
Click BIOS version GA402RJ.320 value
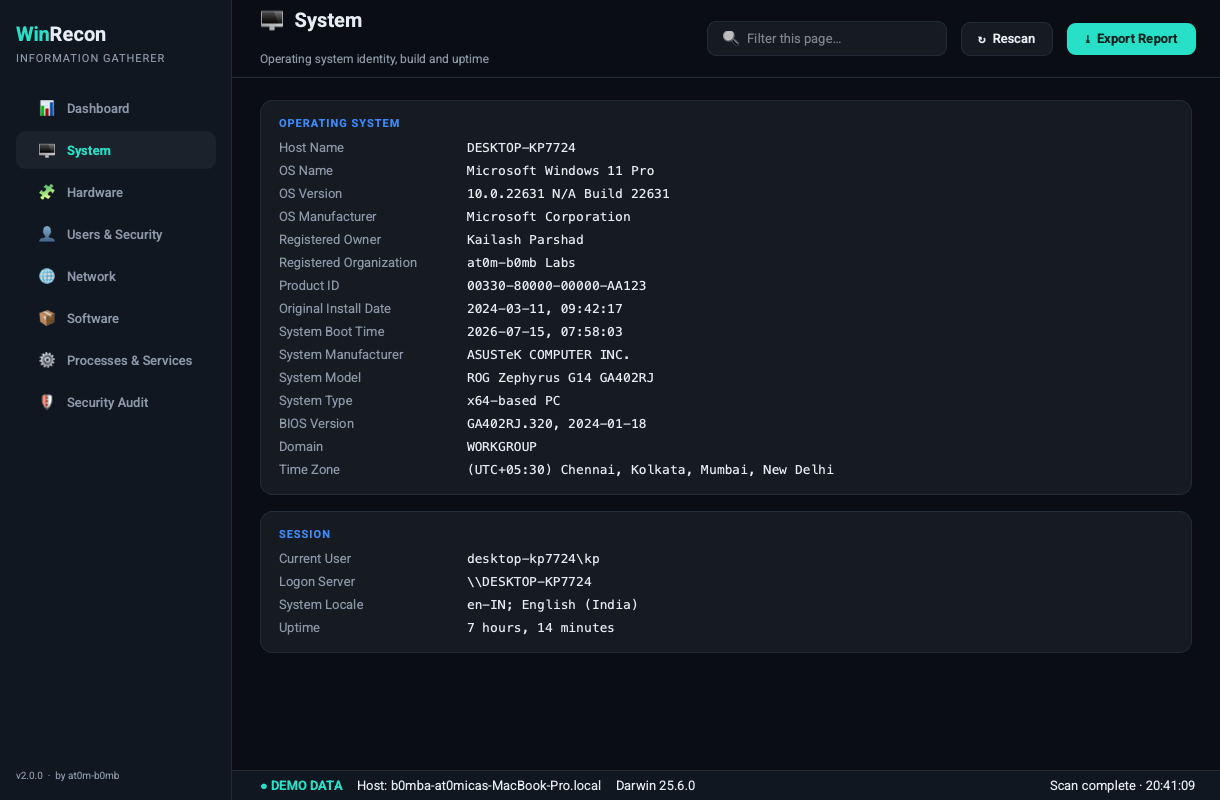pyautogui.click(x=557, y=424)
